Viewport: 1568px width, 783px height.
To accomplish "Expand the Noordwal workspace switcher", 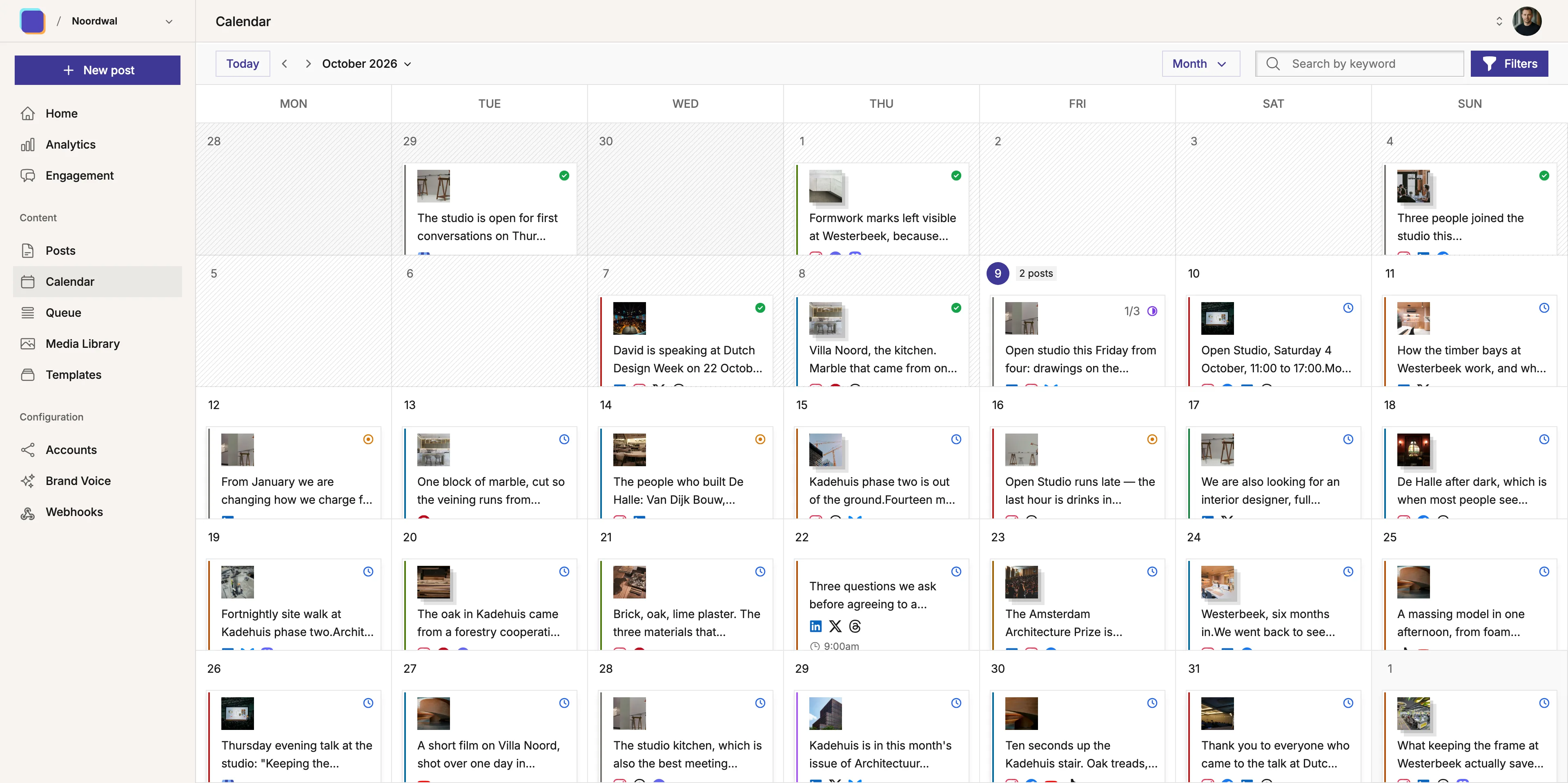I will point(169,21).
